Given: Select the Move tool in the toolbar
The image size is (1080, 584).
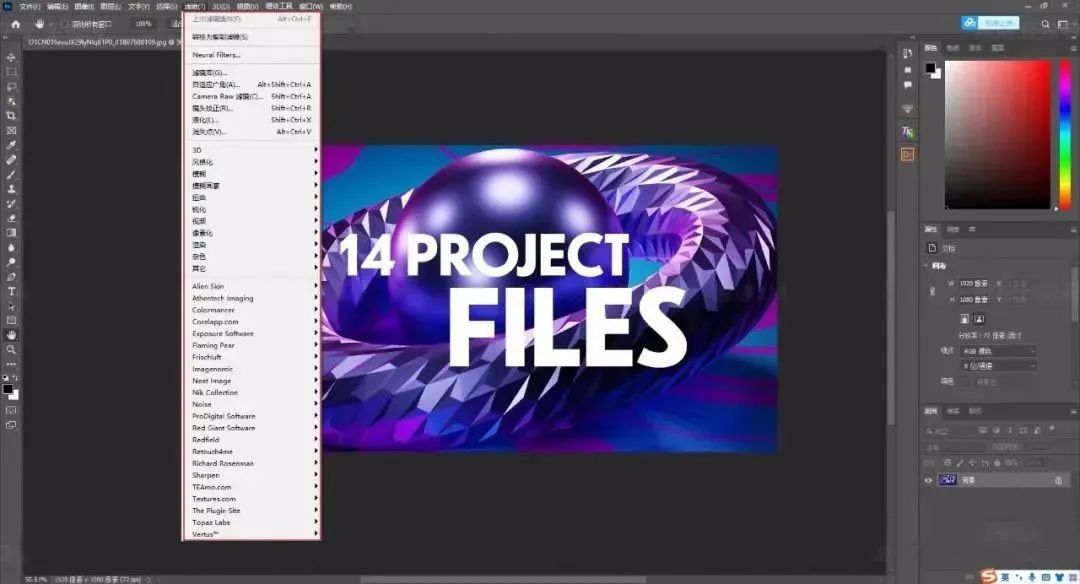Looking at the screenshot, I should 11,58.
